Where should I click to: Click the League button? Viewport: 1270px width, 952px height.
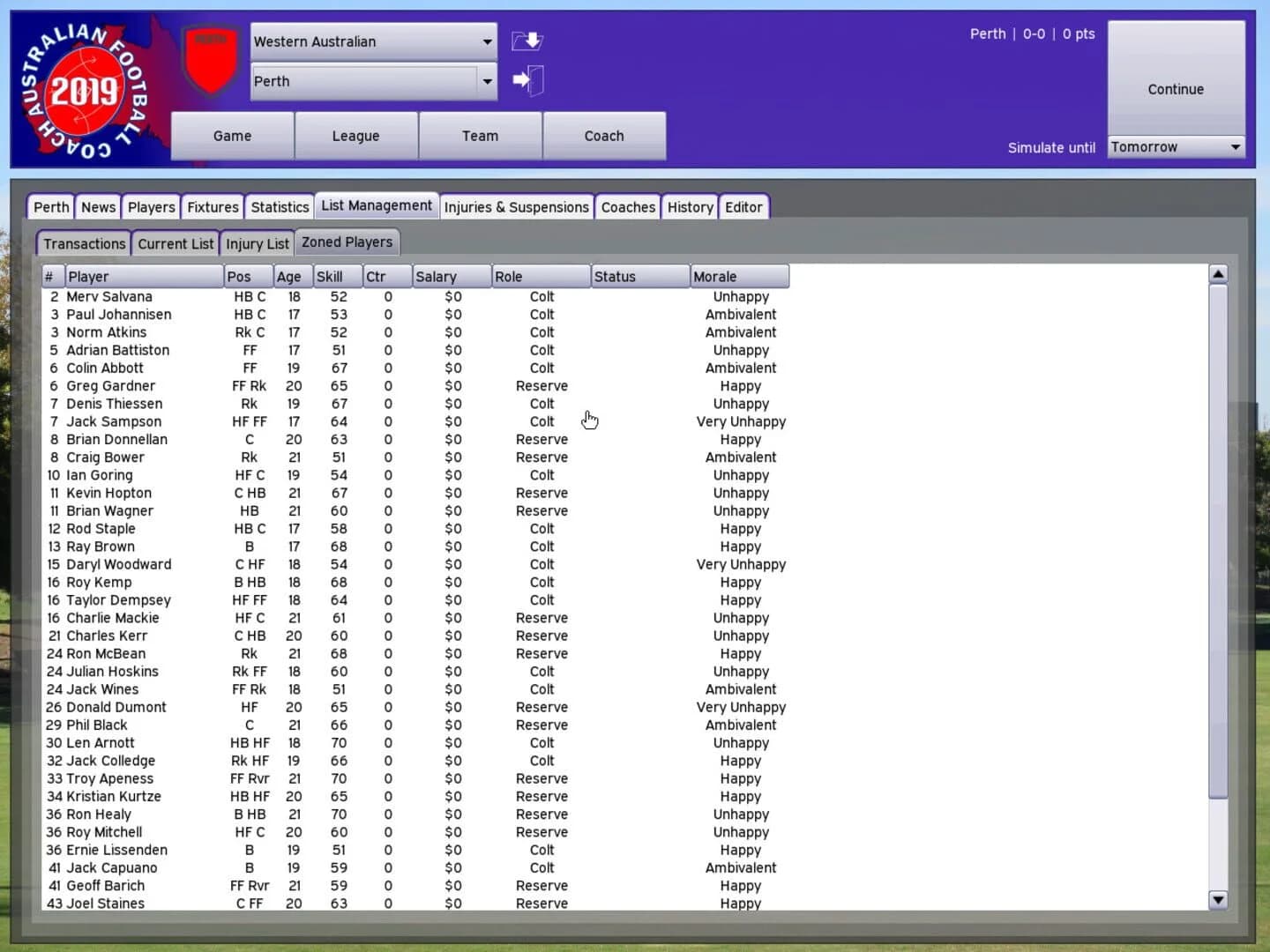pyautogui.click(x=355, y=136)
